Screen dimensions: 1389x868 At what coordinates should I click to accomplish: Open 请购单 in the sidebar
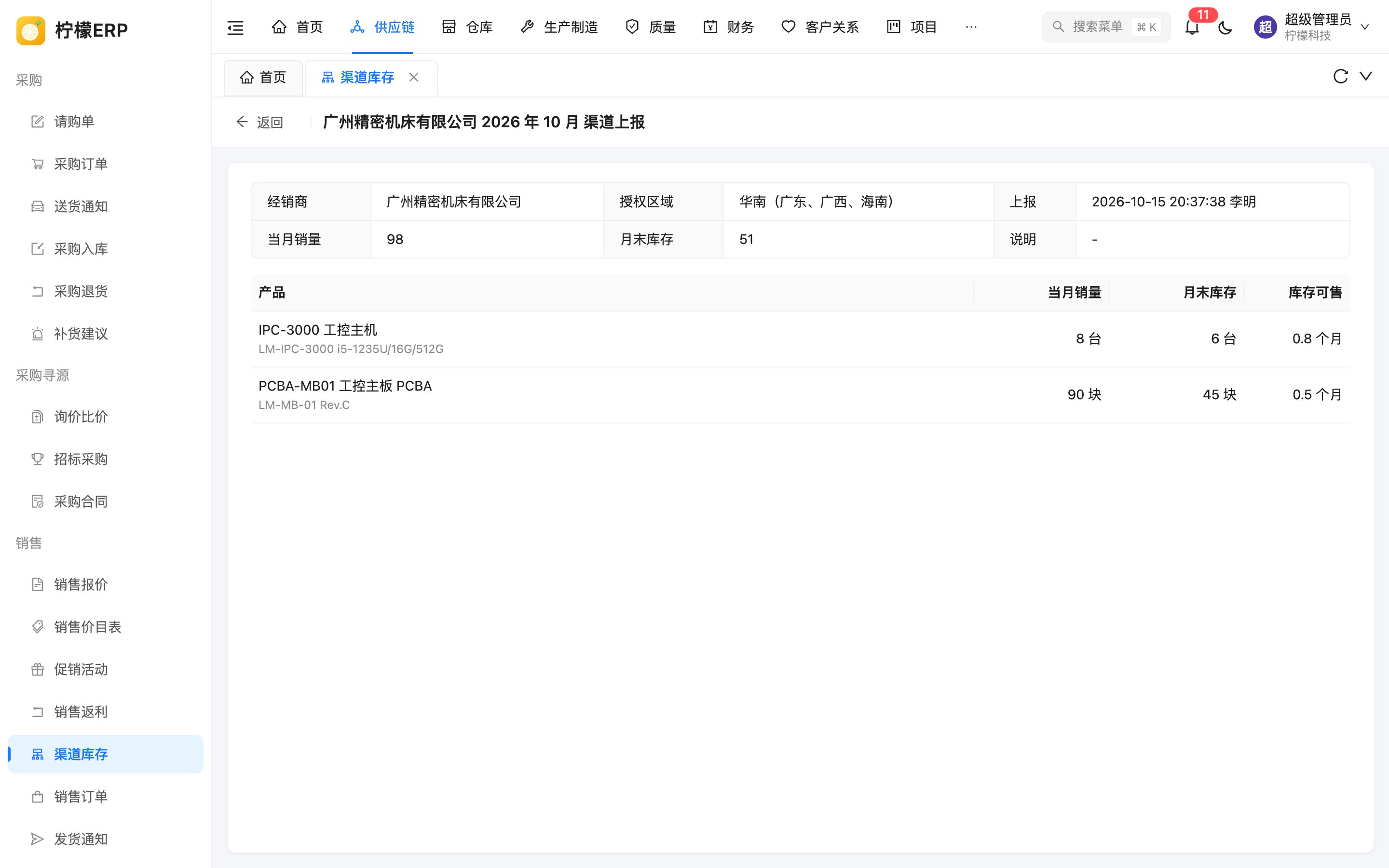(x=106, y=122)
